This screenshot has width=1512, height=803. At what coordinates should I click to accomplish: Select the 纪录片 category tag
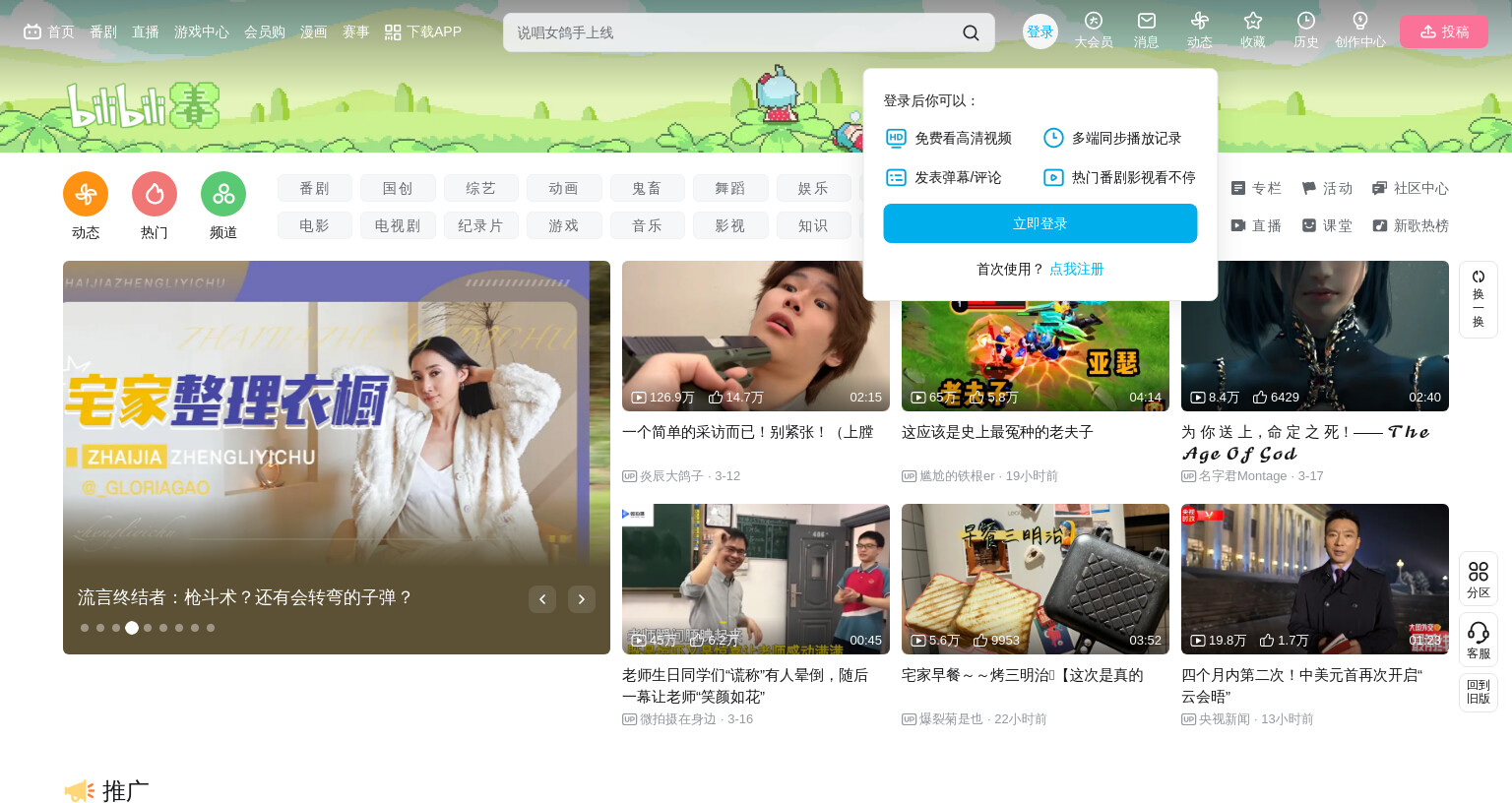(x=481, y=225)
